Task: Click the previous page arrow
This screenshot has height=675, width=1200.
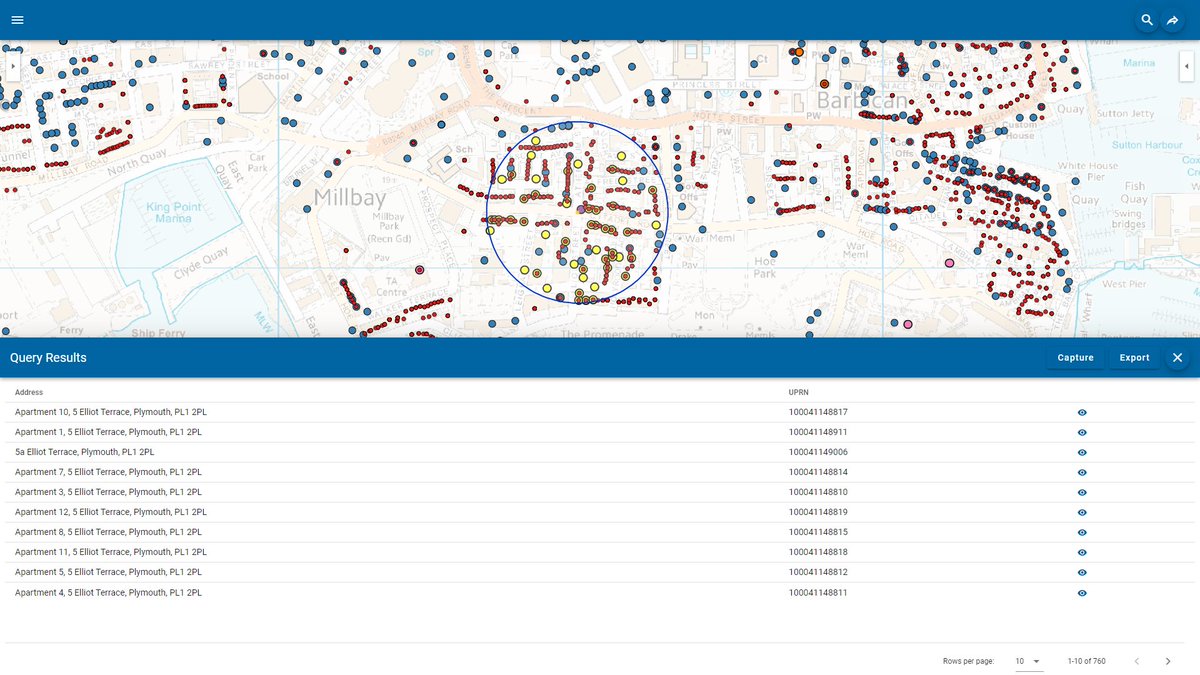Action: (1136, 661)
